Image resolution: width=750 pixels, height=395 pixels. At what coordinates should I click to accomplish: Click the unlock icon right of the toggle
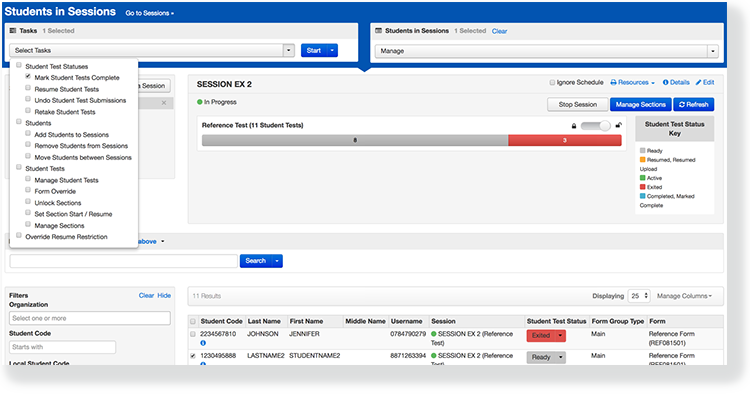coord(618,125)
